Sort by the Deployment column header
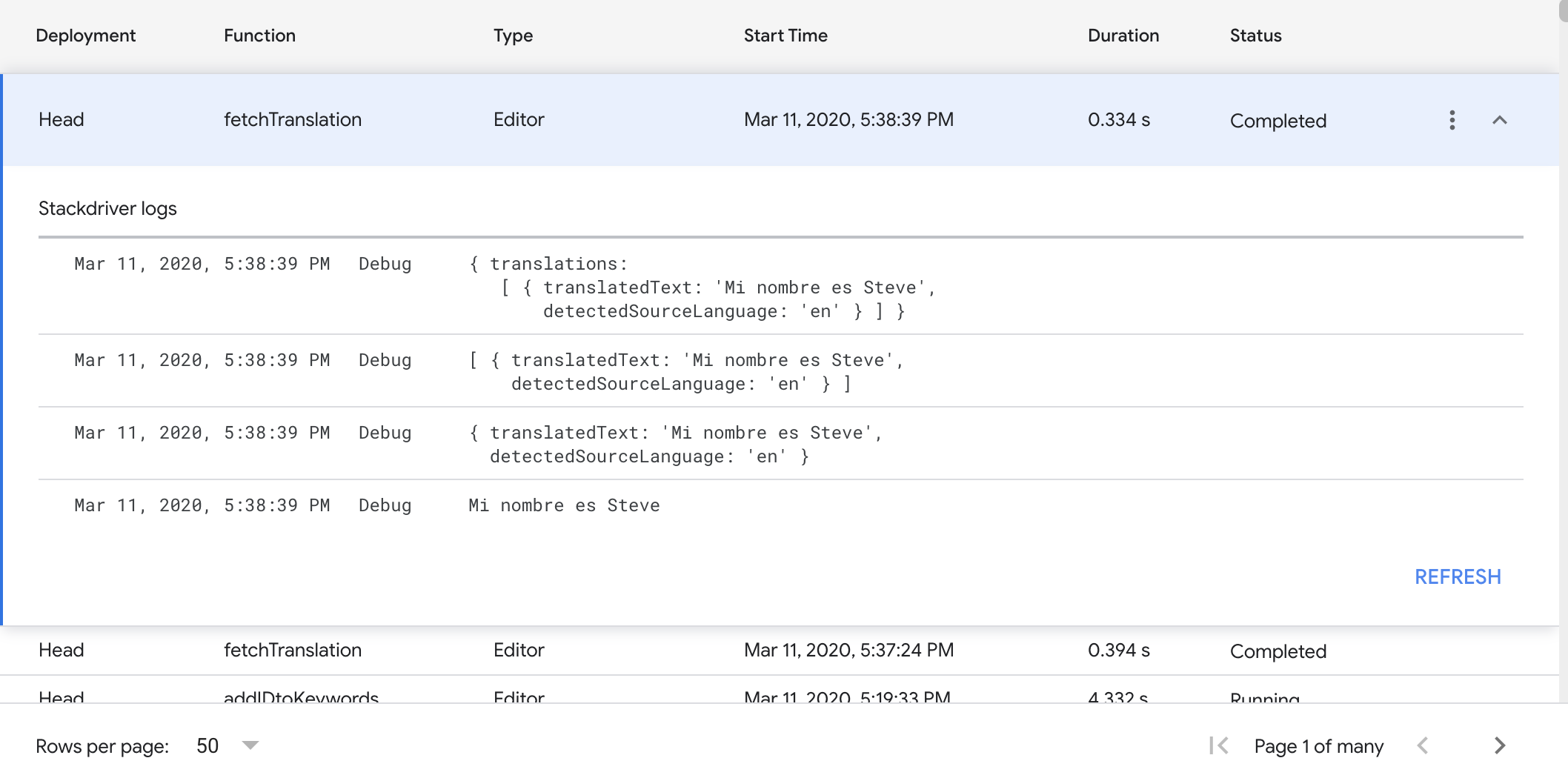1568x778 pixels. coord(85,36)
